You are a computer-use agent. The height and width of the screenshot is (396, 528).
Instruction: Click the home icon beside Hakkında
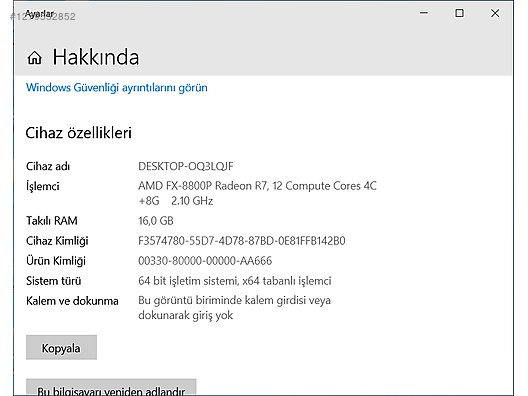[x=34, y=57]
